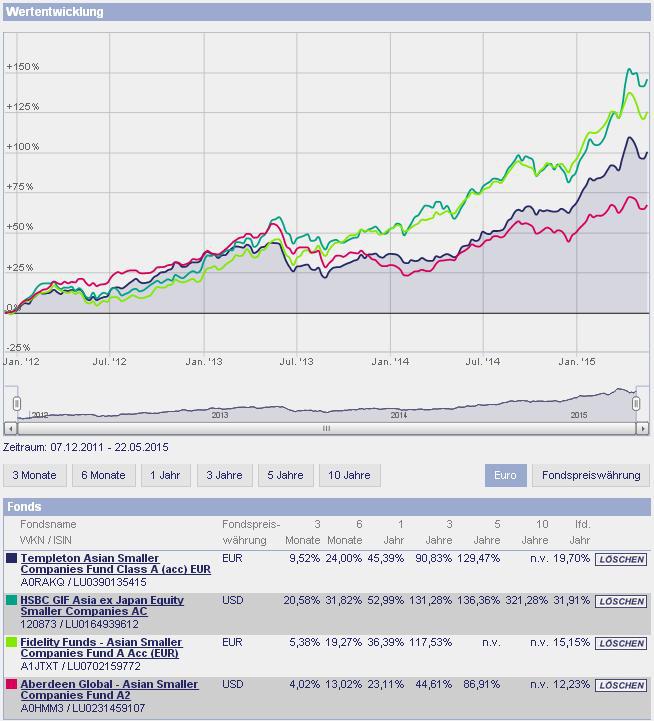Open Fidelity Funds Asian Smaller Companies link
The height and width of the screenshot is (721, 654).
pos(101,647)
